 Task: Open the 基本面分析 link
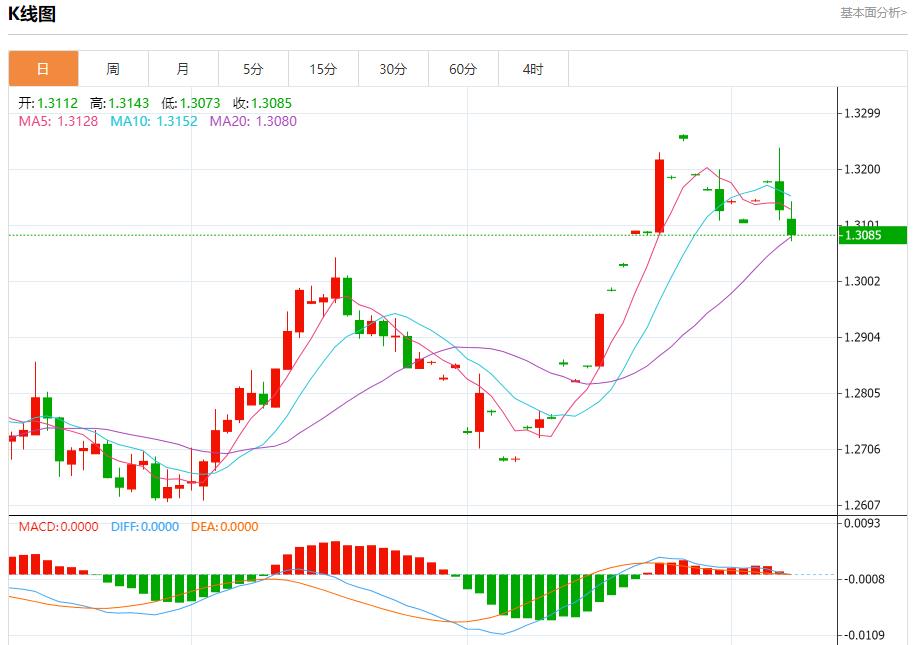pyautogui.click(x=873, y=13)
